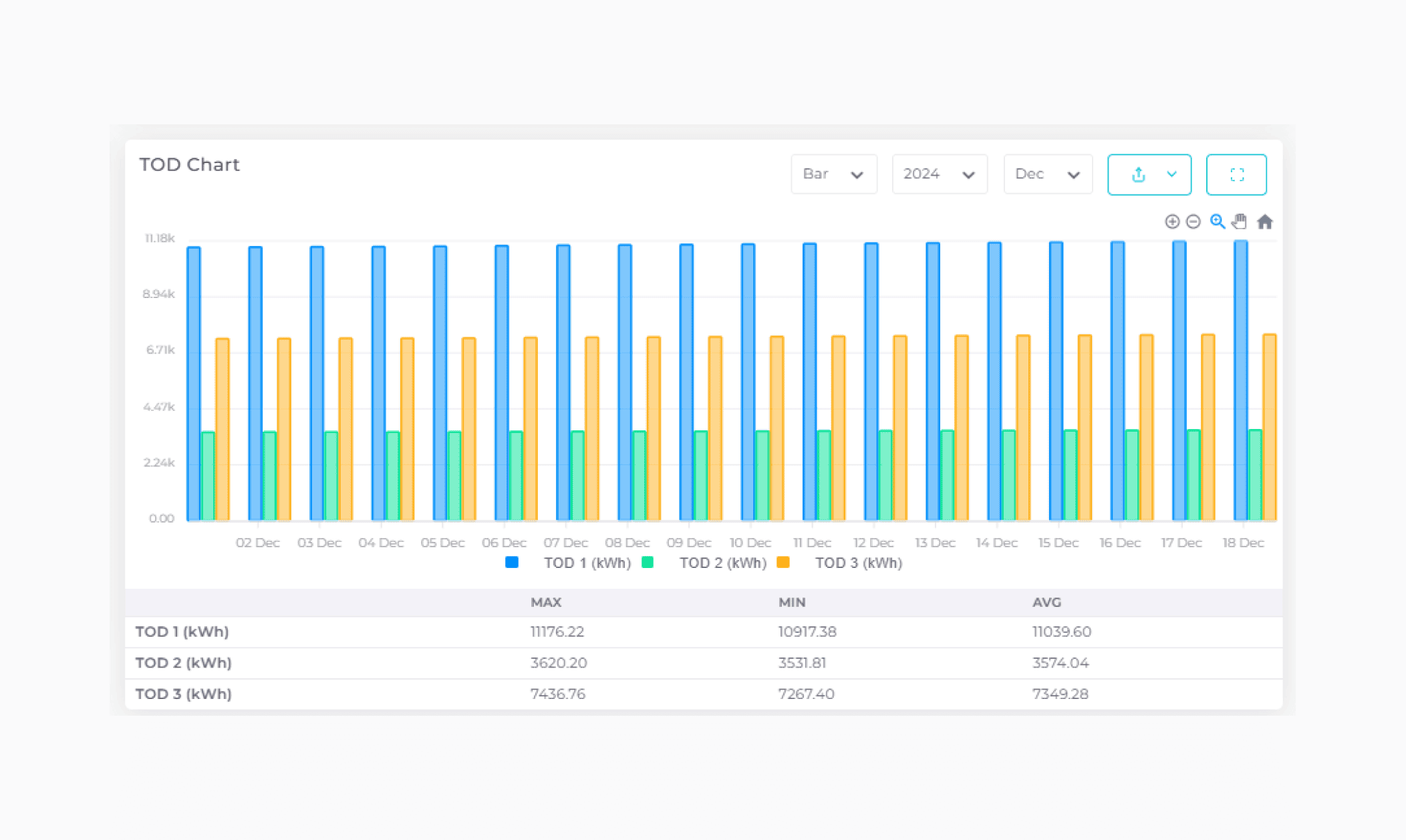Open the Dec month dropdown
Viewport: 1406px width, 840px height.
click(x=1047, y=174)
